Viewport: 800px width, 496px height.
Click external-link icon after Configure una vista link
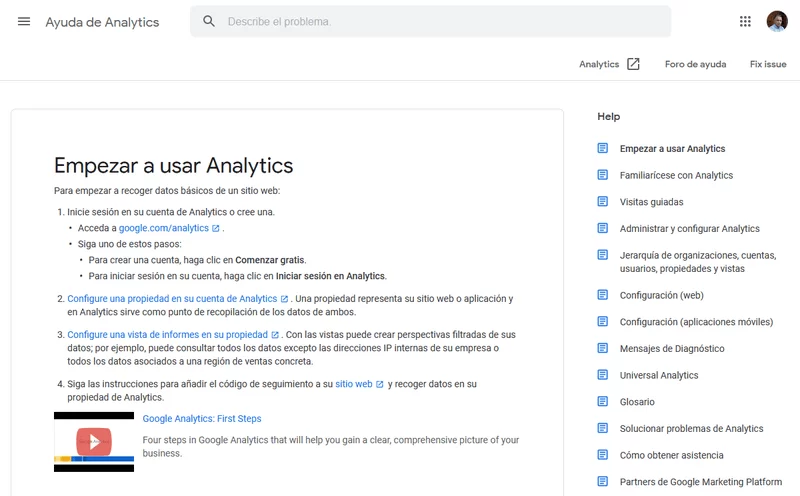[275, 335]
